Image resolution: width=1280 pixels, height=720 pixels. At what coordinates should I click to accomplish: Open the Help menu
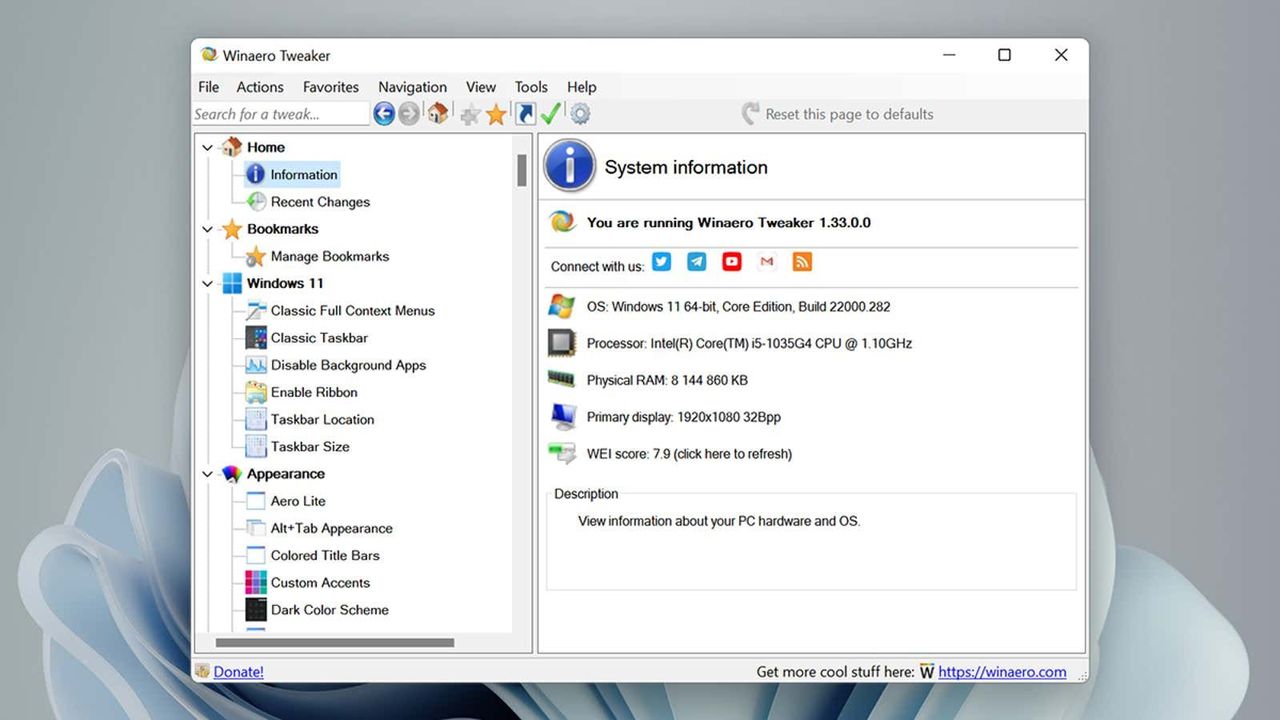[x=581, y=87]
